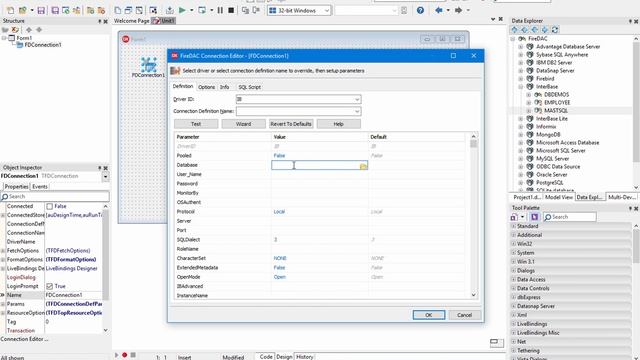Switch to the Welcome Page tab

point(131,21)
